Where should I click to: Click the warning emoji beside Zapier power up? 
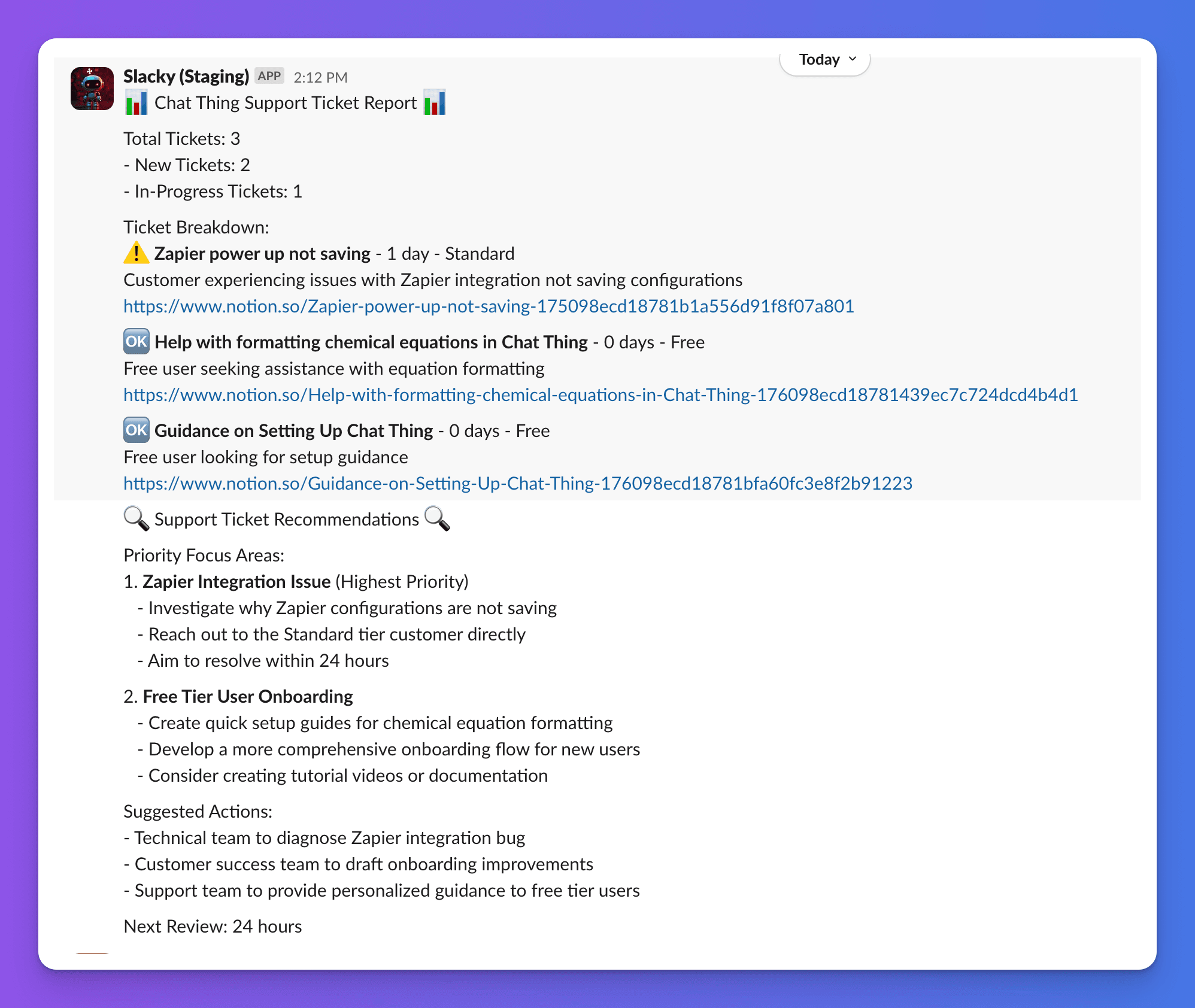point(137,253)
